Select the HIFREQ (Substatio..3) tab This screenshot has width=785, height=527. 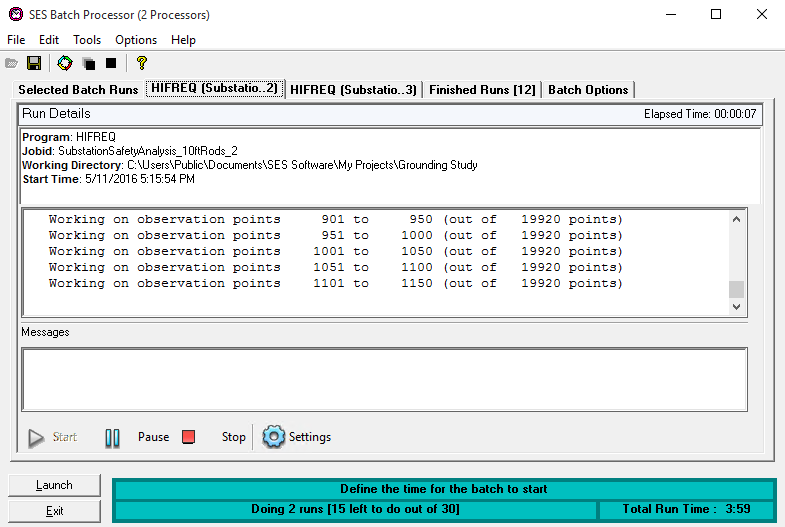pos(353,90)
